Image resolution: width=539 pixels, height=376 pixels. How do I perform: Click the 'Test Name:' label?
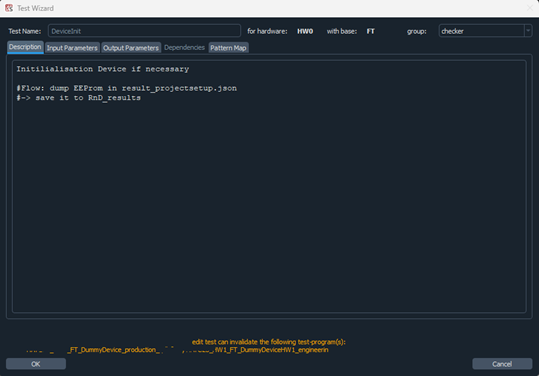coord(25,31)
